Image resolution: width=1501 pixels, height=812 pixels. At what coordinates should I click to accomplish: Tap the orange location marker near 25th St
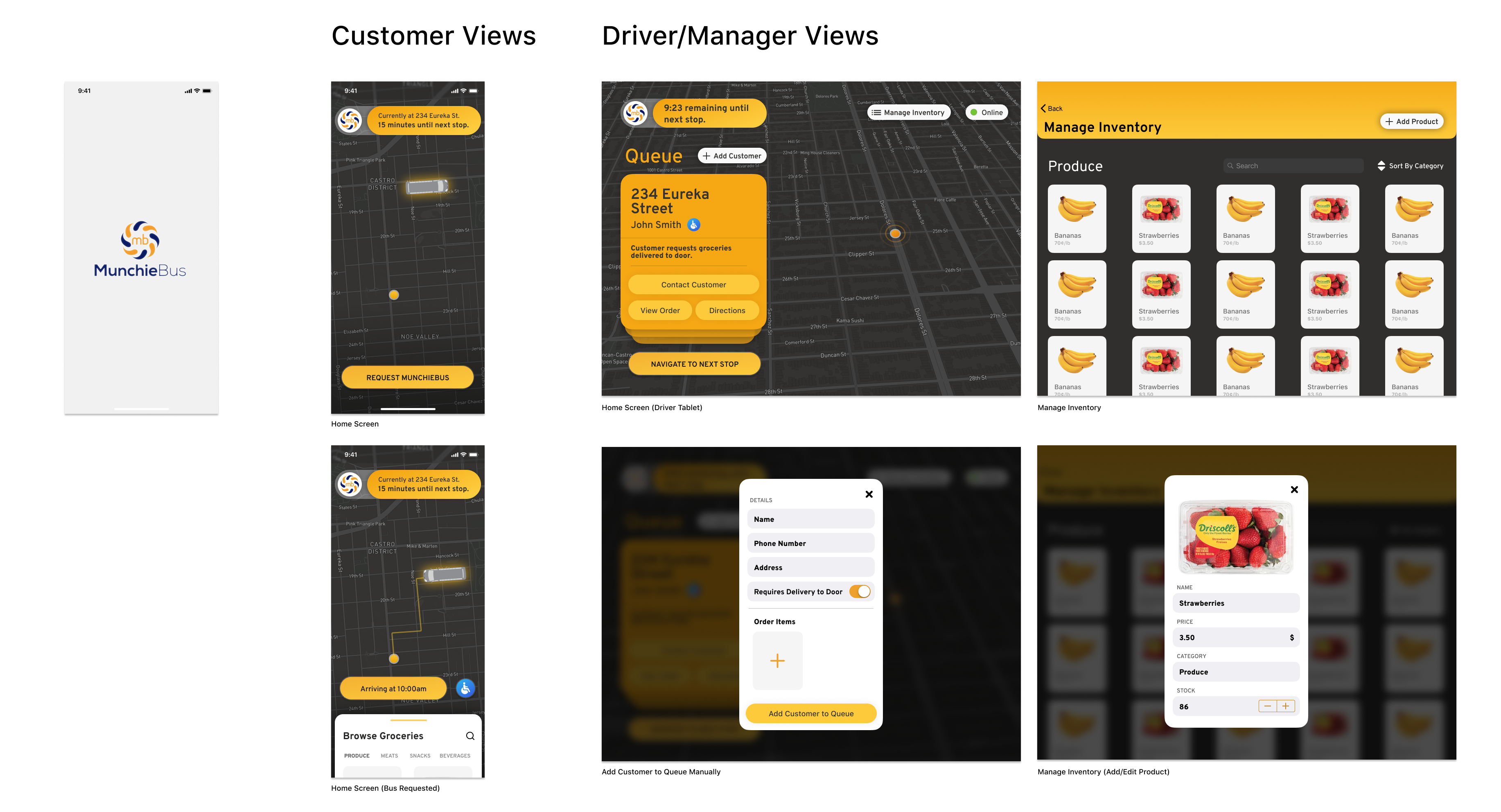coord(895,234)
